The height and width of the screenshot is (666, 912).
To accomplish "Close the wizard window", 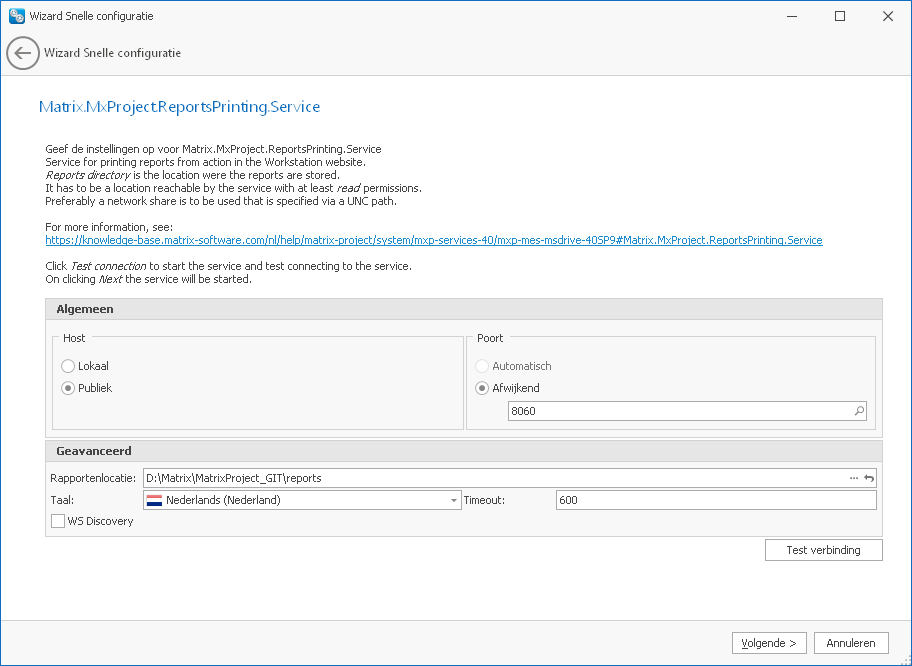I will 888,16.
